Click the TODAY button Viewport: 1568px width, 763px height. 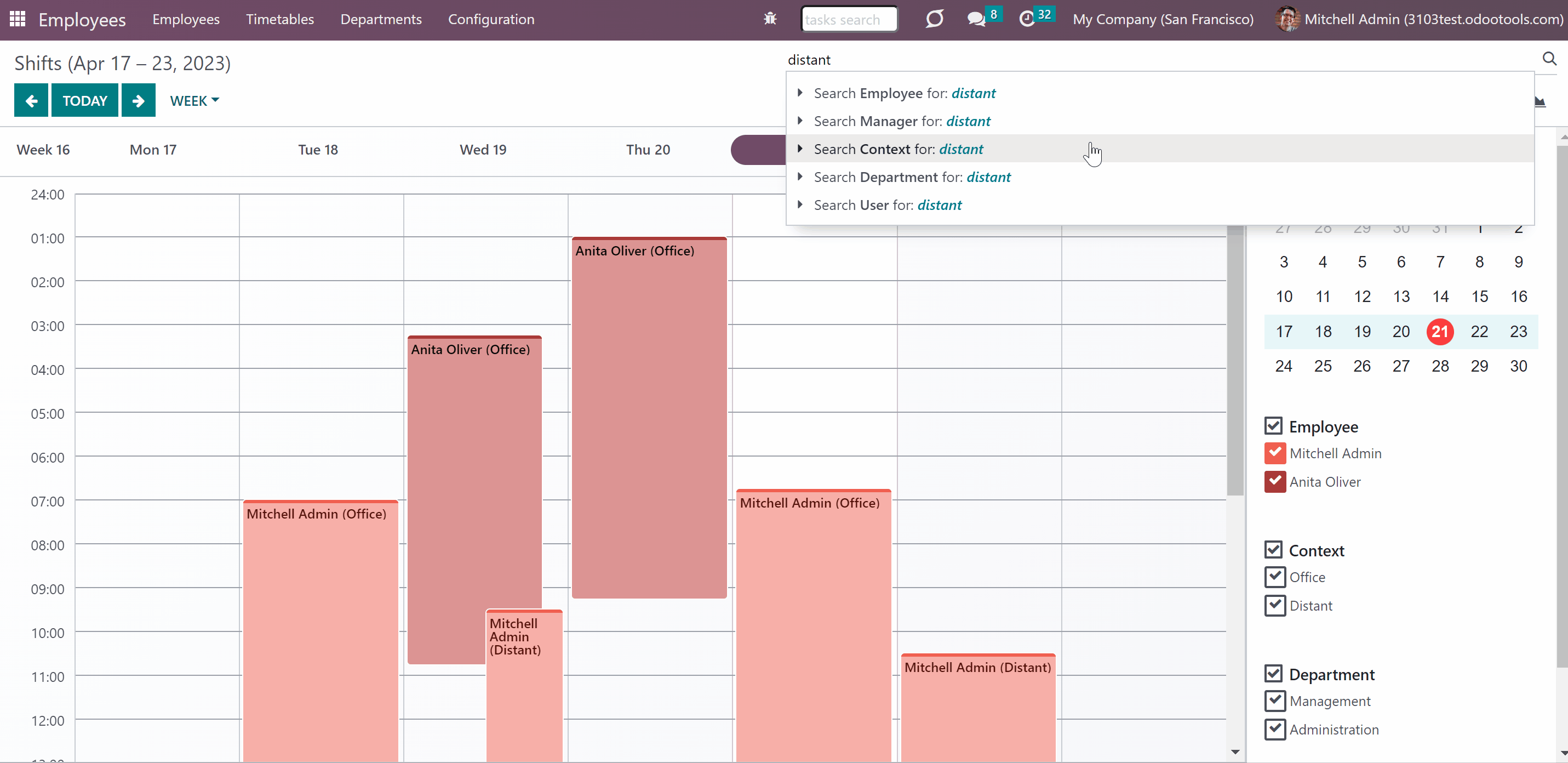click(84, 100)
